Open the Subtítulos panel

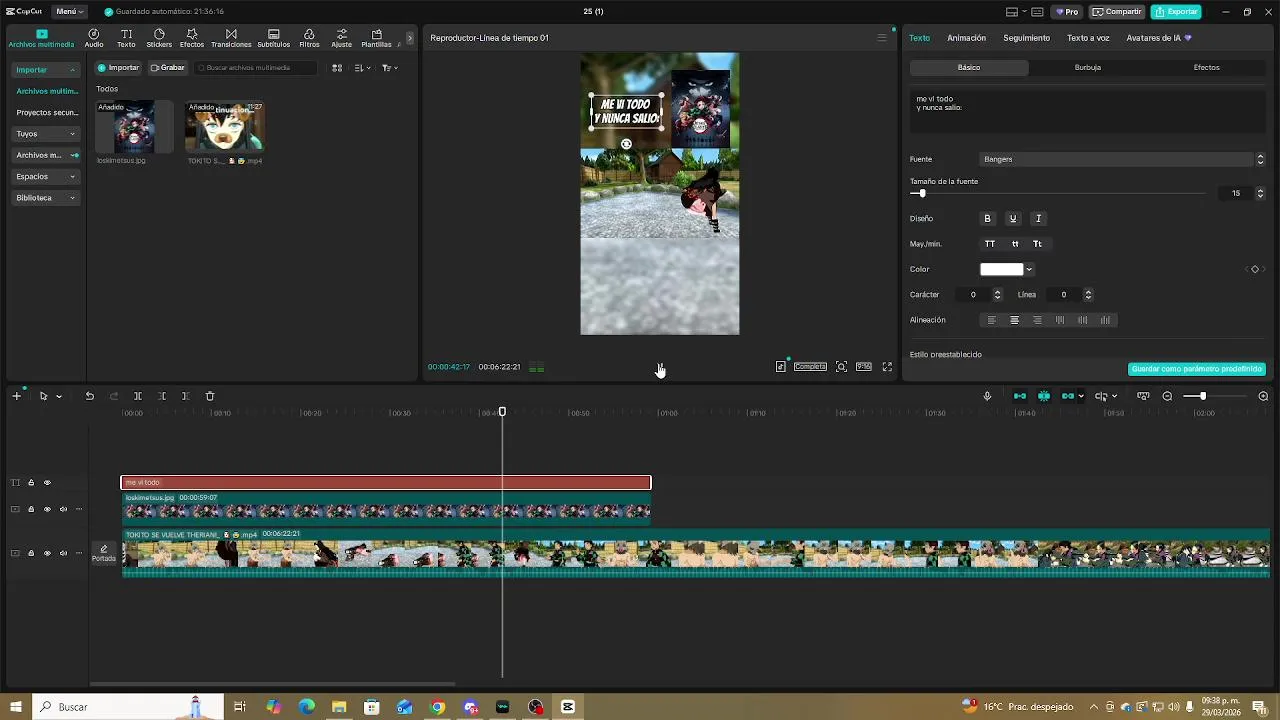pos(274,38)
